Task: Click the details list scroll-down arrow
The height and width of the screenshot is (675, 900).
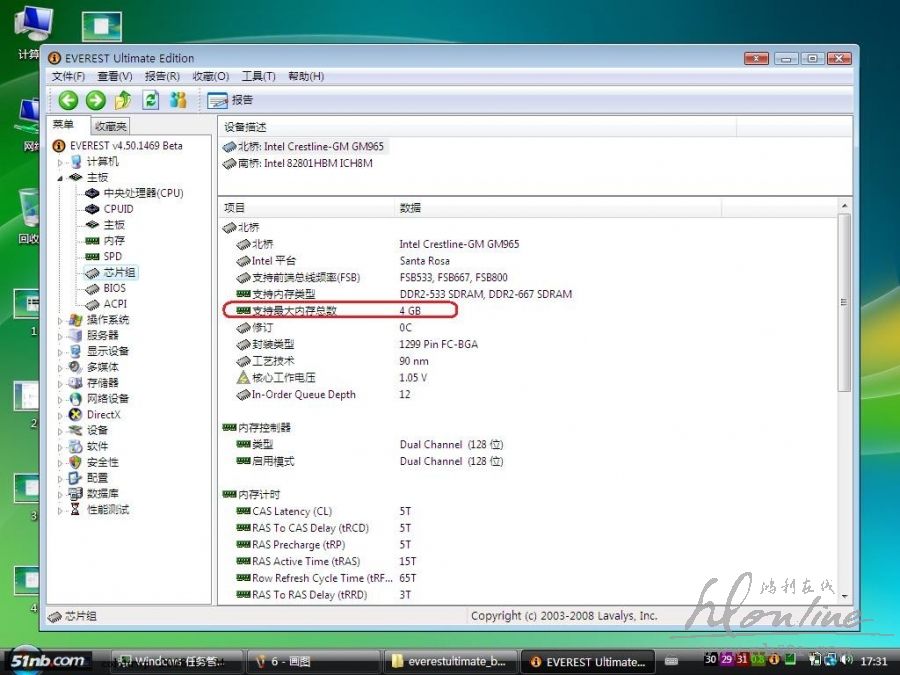Action: (844, 597)
